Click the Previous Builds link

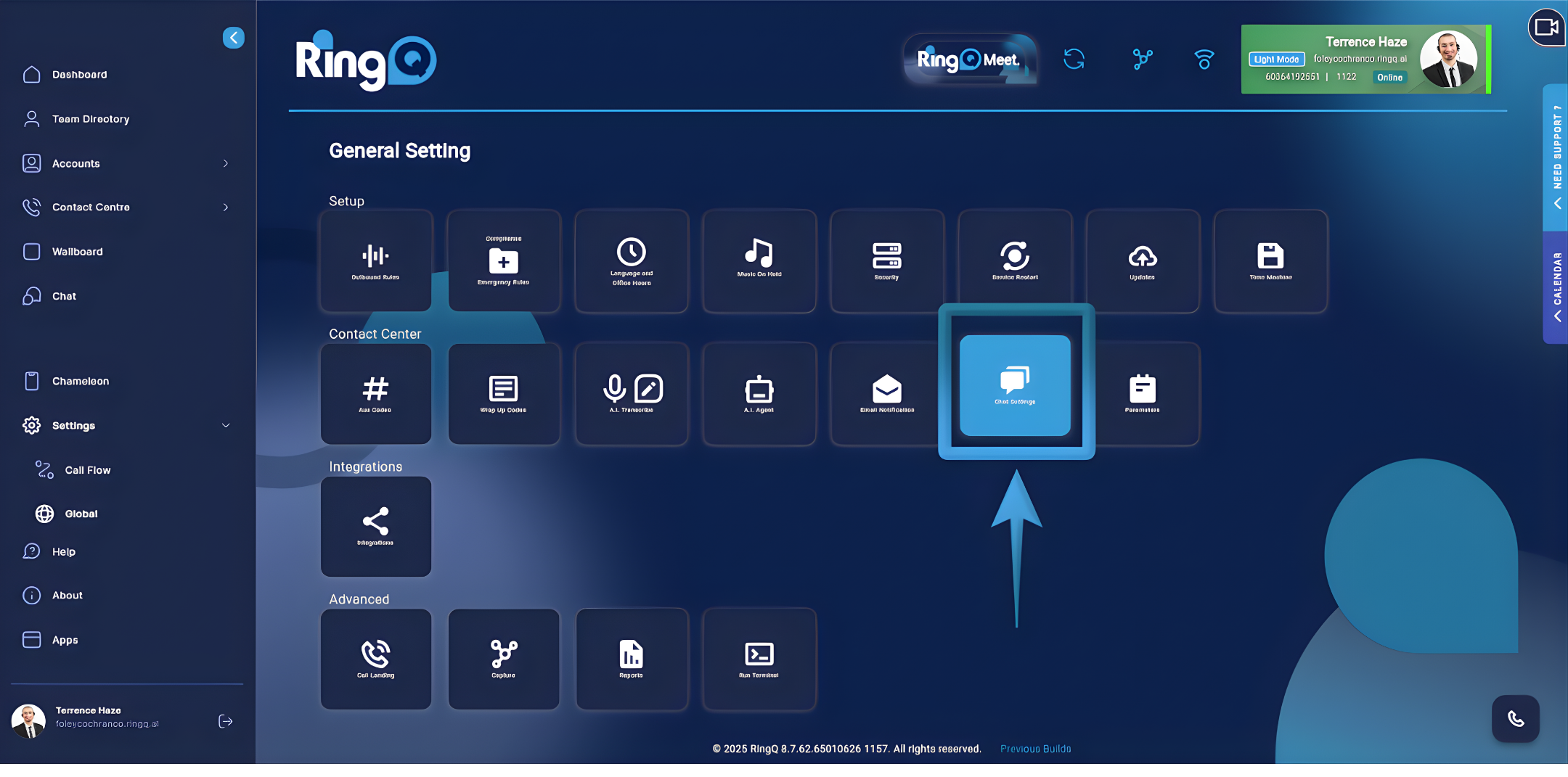[x=1035, y=748]
